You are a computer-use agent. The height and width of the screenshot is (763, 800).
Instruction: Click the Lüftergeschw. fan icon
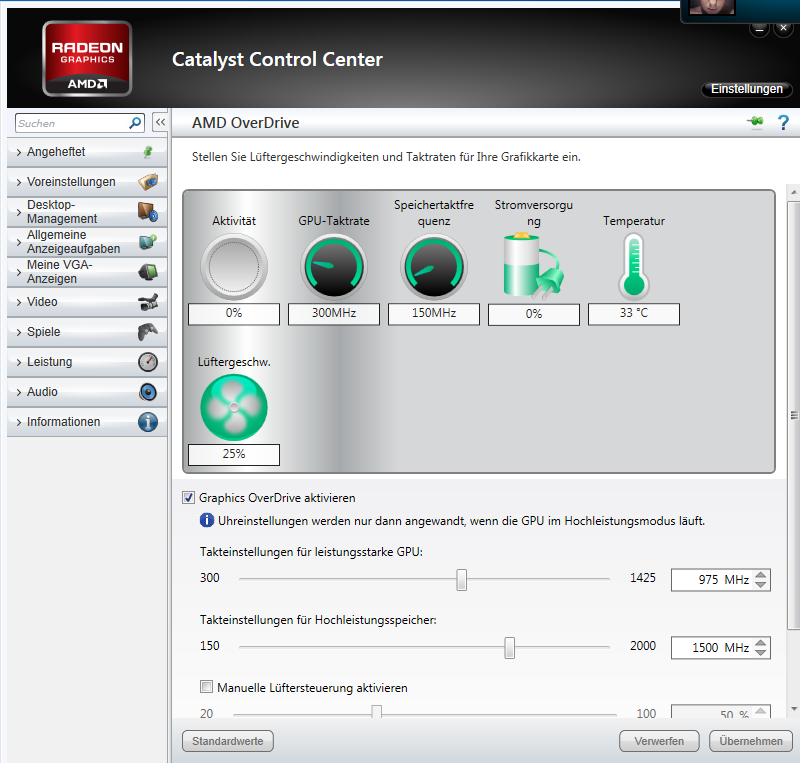click(x=234, y=407)
